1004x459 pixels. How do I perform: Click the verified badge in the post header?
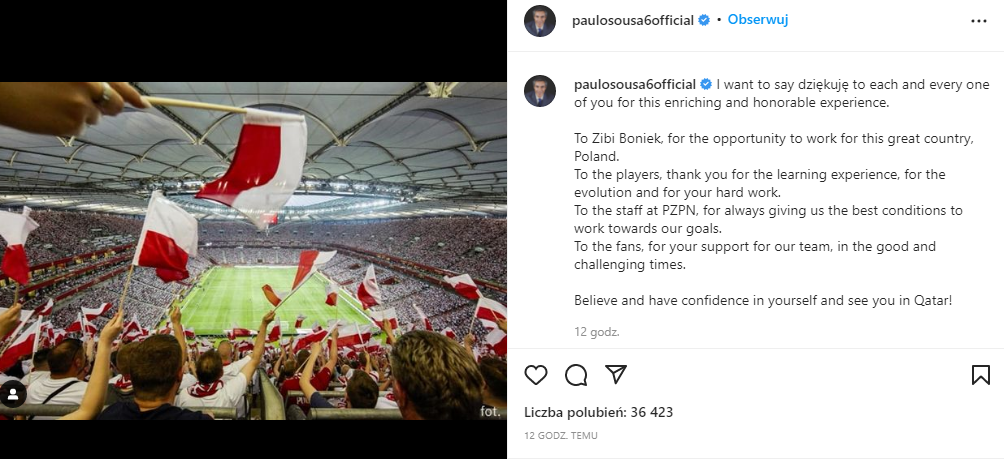[703, 21]
